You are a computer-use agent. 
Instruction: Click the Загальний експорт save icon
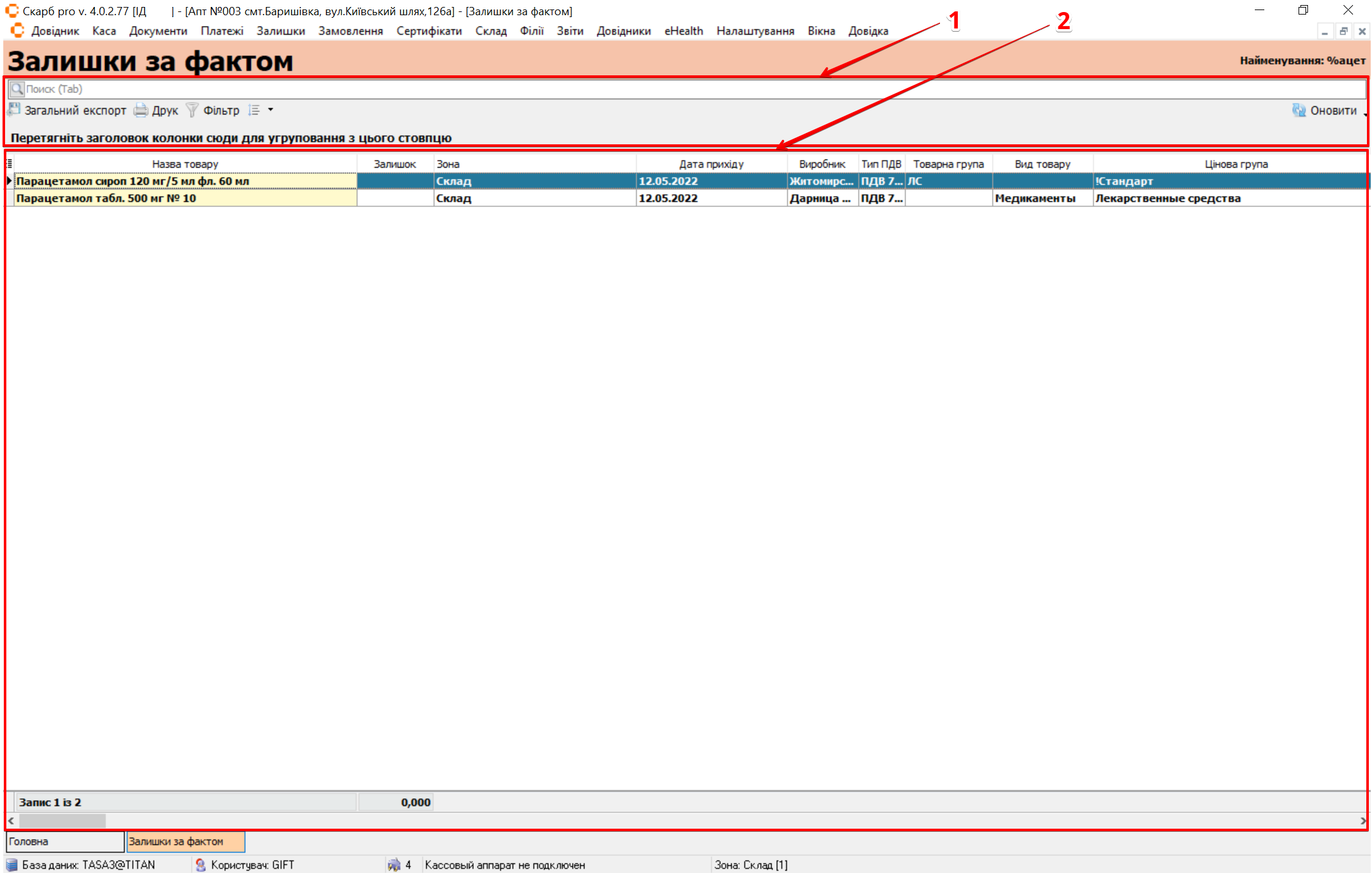pyautogui.click(x=15, y=110)
